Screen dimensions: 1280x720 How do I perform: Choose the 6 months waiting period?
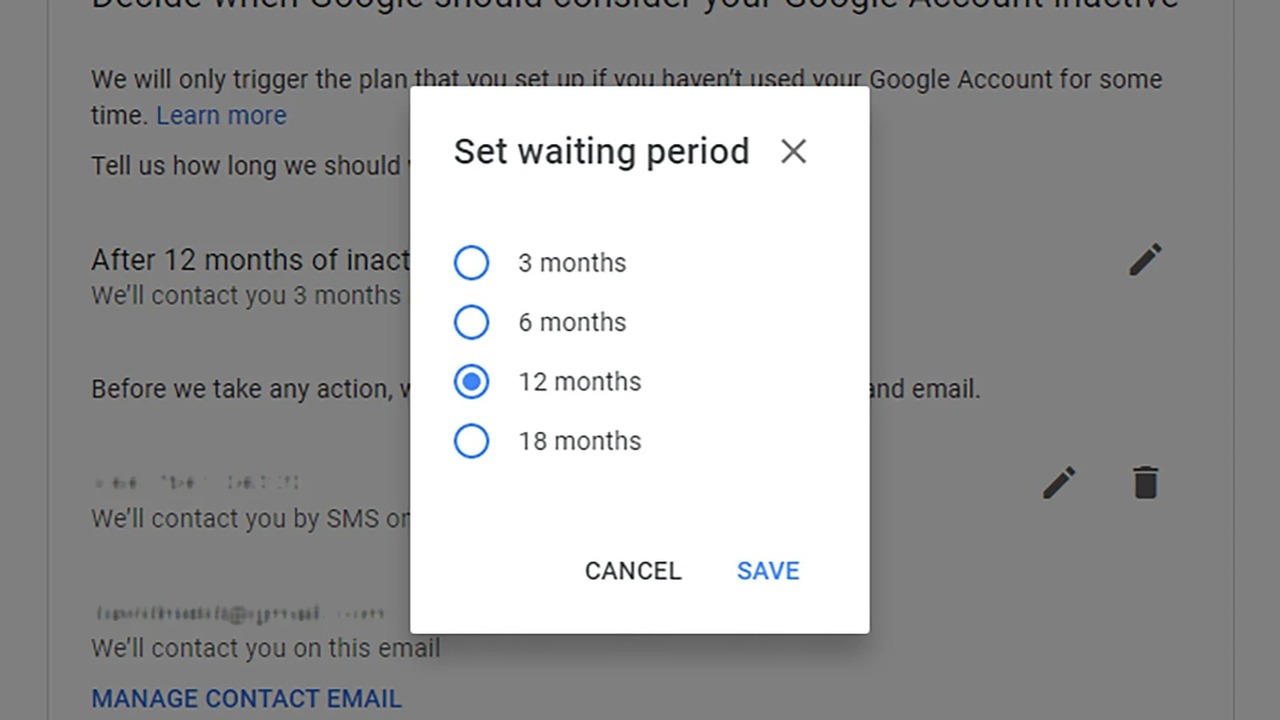471,322
